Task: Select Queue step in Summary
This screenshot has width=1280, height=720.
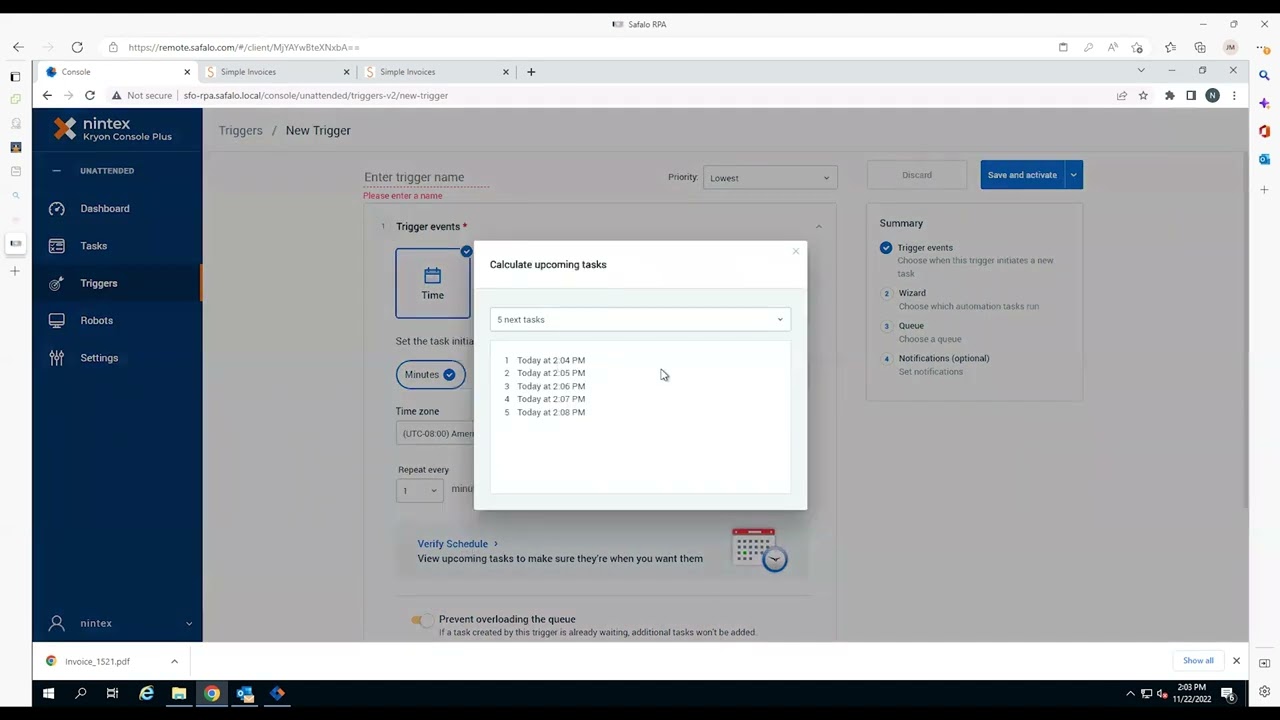Action: 911,326
